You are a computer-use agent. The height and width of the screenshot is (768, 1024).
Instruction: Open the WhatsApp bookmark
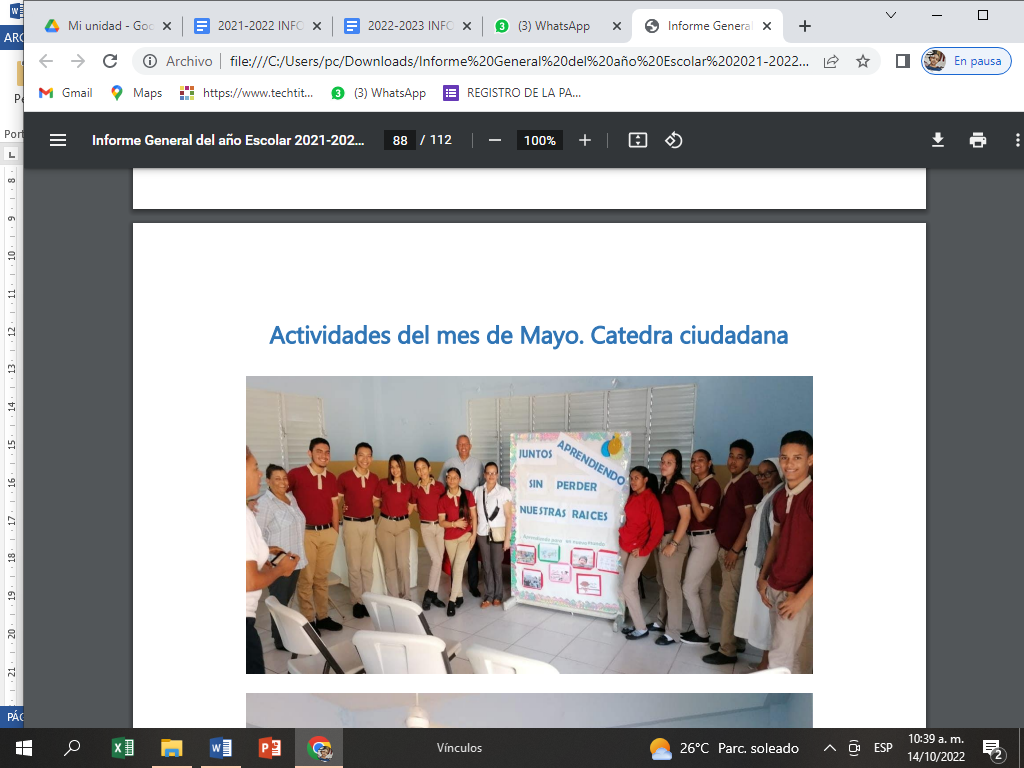pos(379,93)
